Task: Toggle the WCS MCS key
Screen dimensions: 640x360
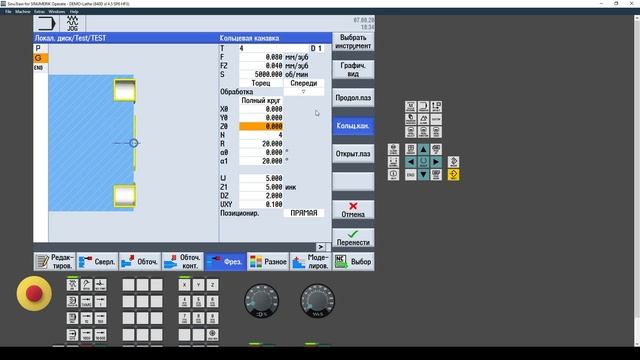Action: point(212,335)
